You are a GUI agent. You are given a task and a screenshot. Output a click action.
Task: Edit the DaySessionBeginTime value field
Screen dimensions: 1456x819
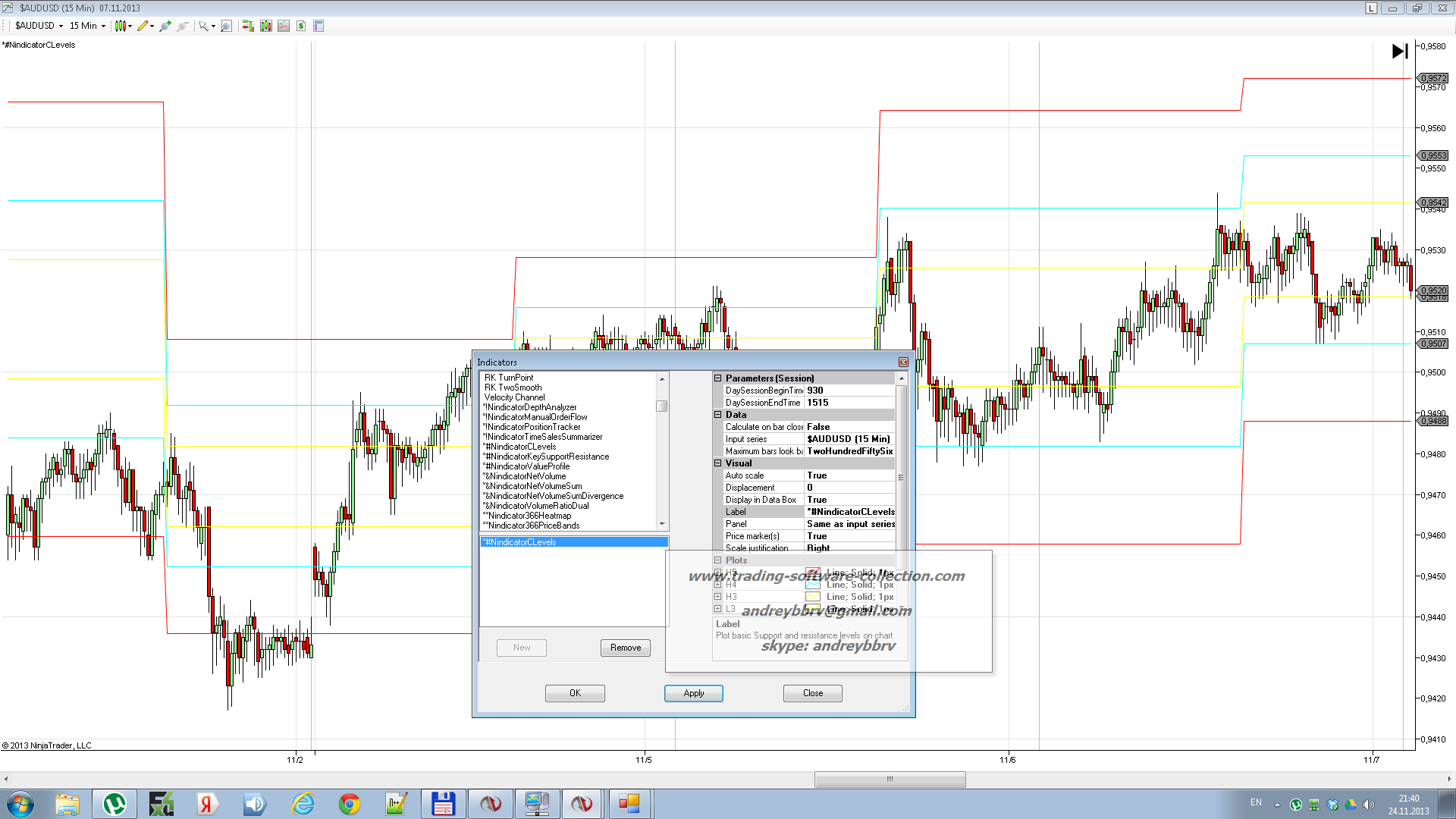pyautogui.click(x=849, y=391)
